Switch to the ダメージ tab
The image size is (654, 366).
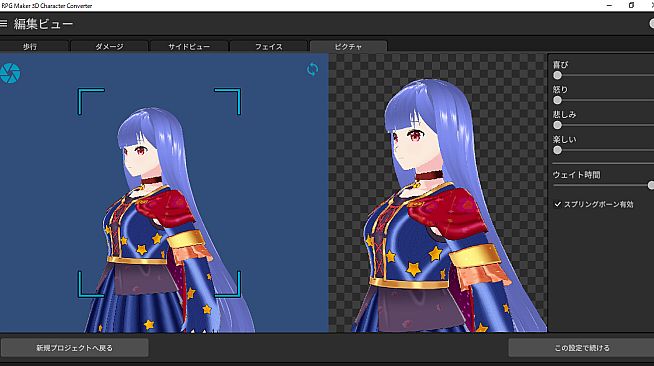point(109,46)
